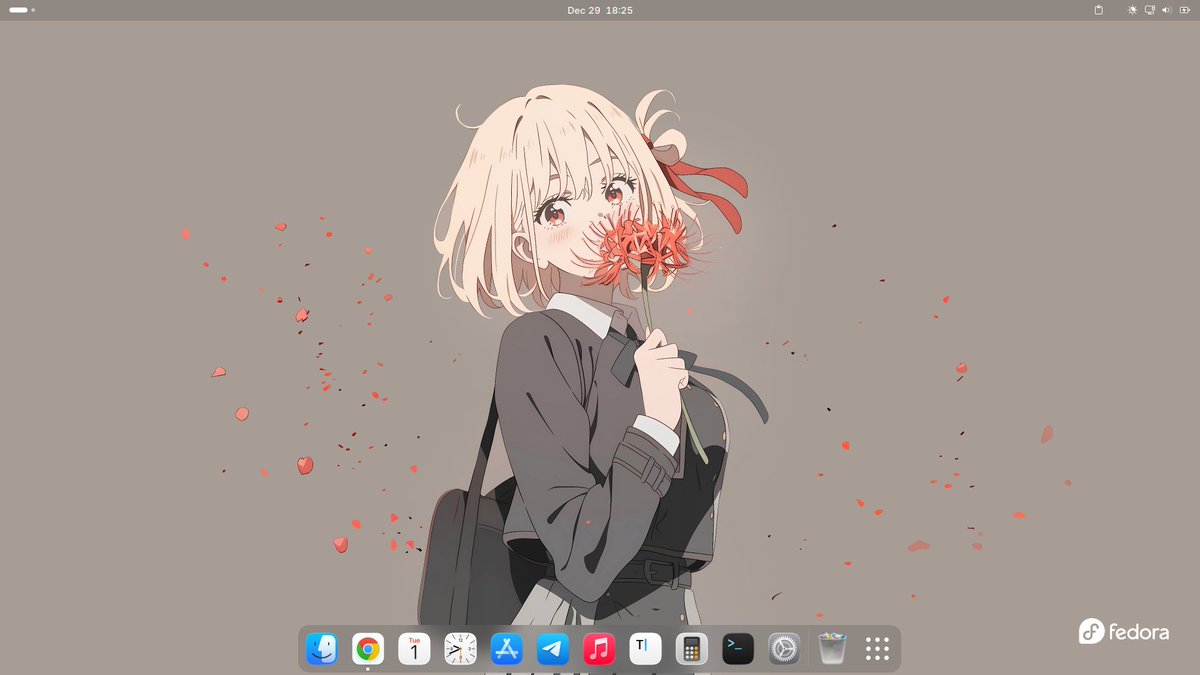The height and width of the screenshot is (675, 1200).
Task: Open the clipboard indicator in top bar
Action: 1099,10
